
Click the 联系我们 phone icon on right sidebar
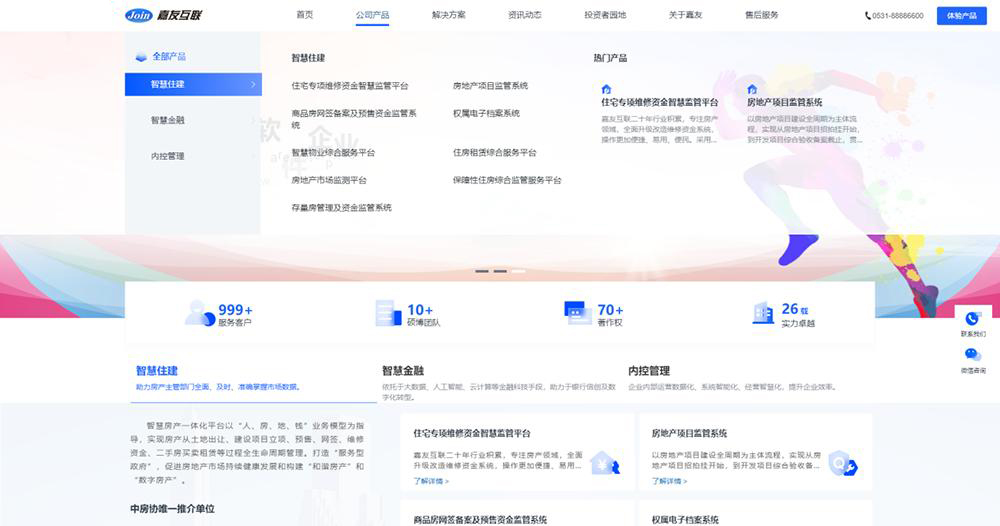[x=972, y=319]
